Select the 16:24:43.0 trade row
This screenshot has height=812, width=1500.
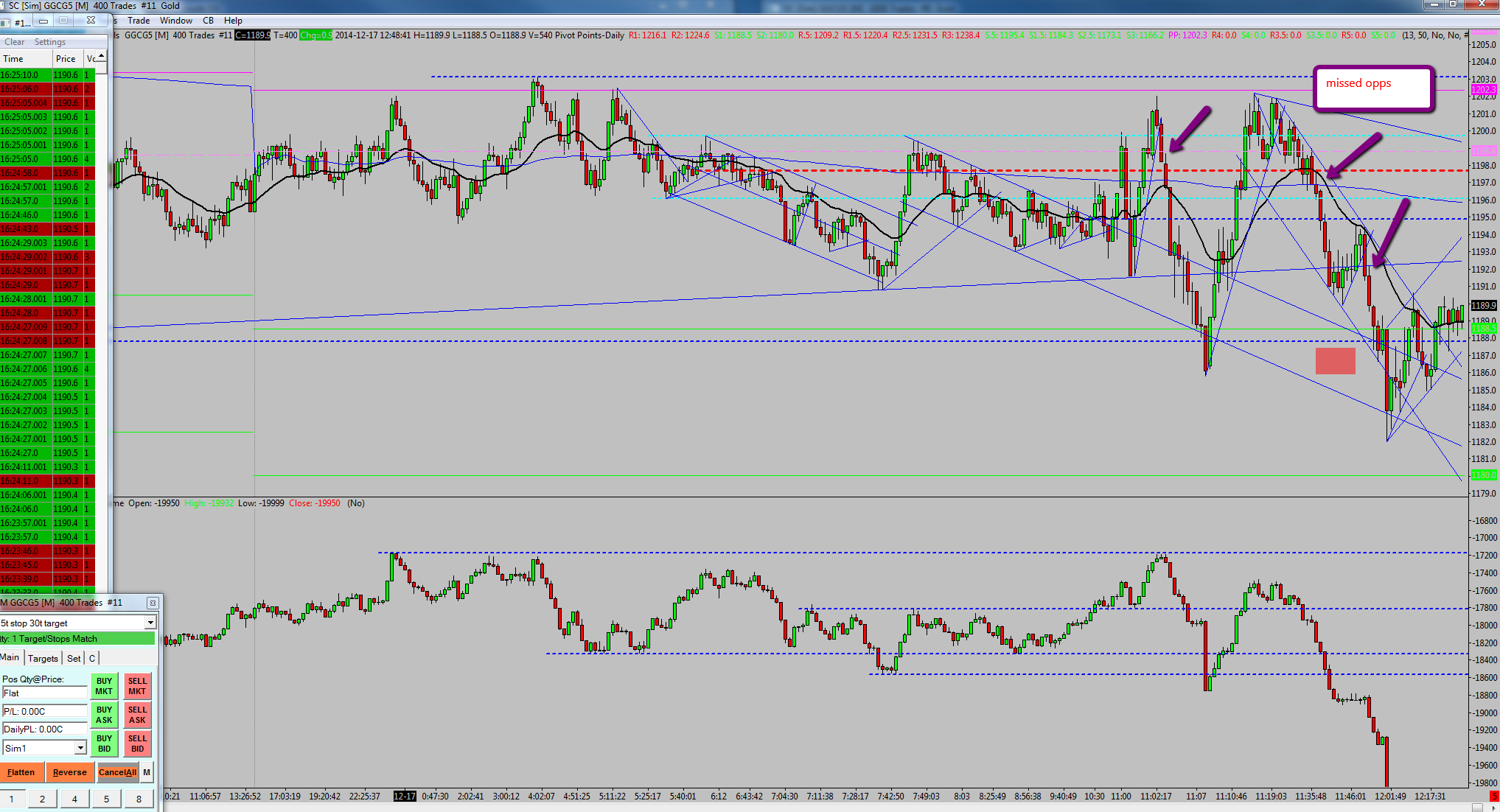coord(47,229)
